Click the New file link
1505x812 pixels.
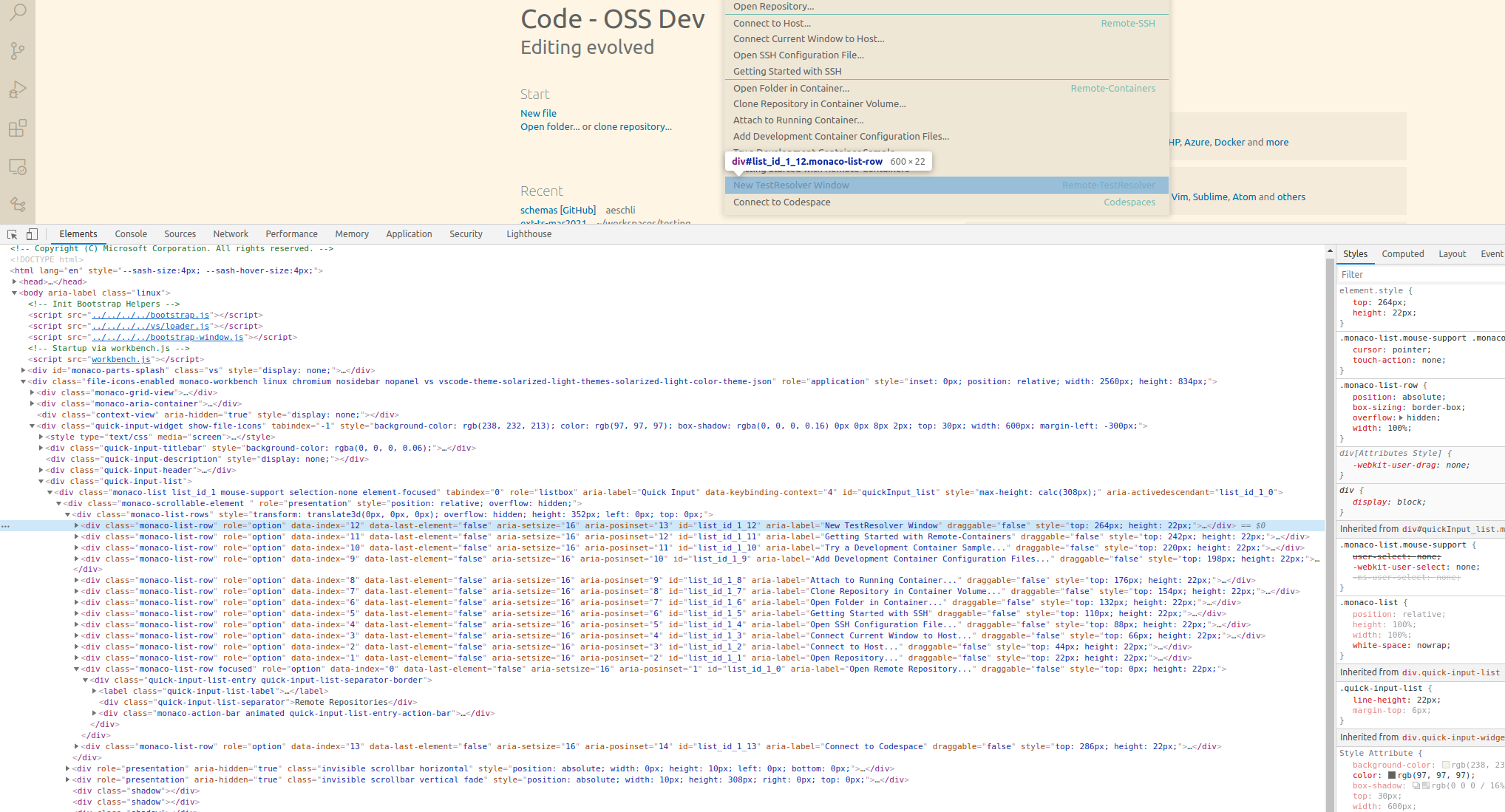coord(538,113)
